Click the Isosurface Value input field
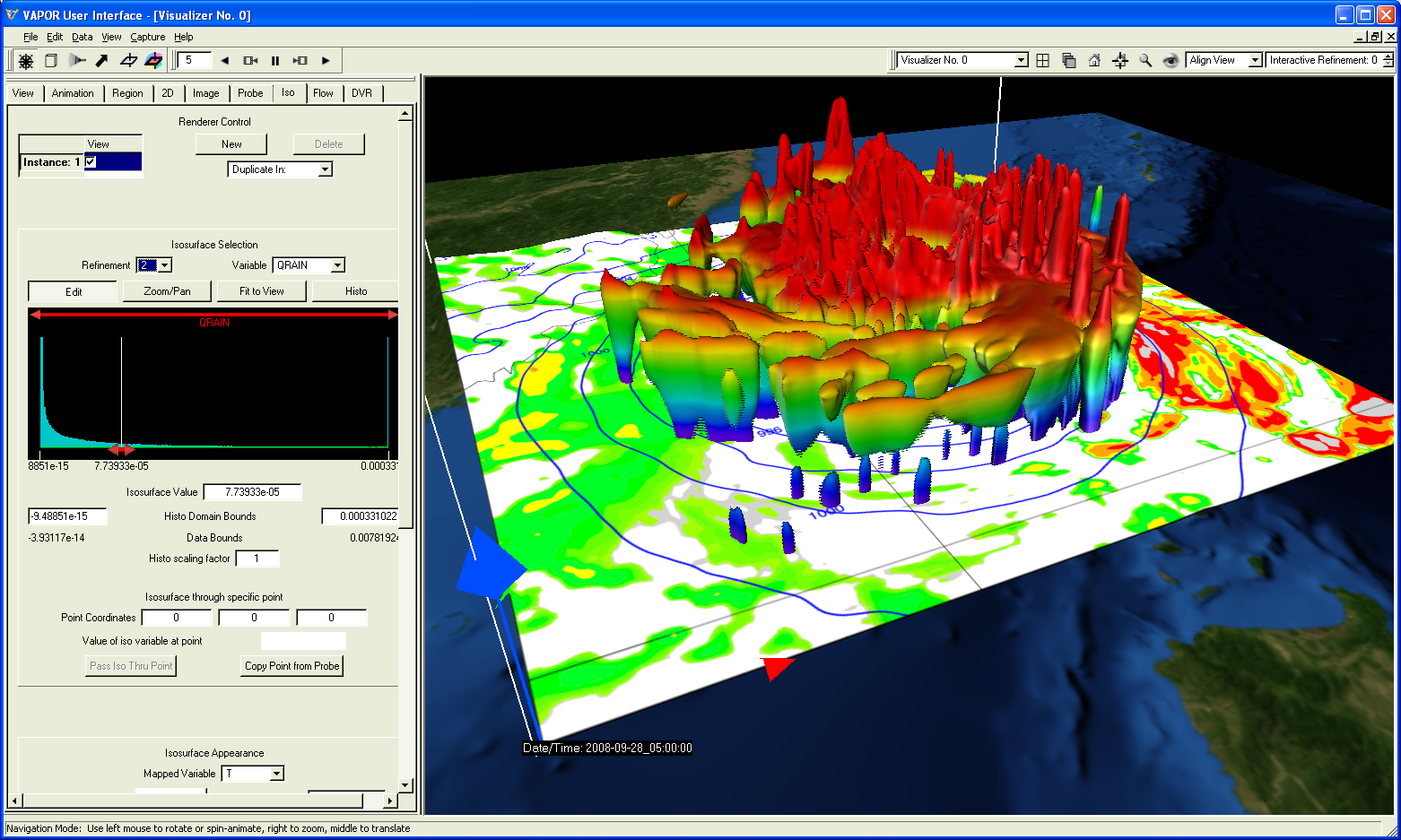The image size is (1401, 840). point(252,492)
